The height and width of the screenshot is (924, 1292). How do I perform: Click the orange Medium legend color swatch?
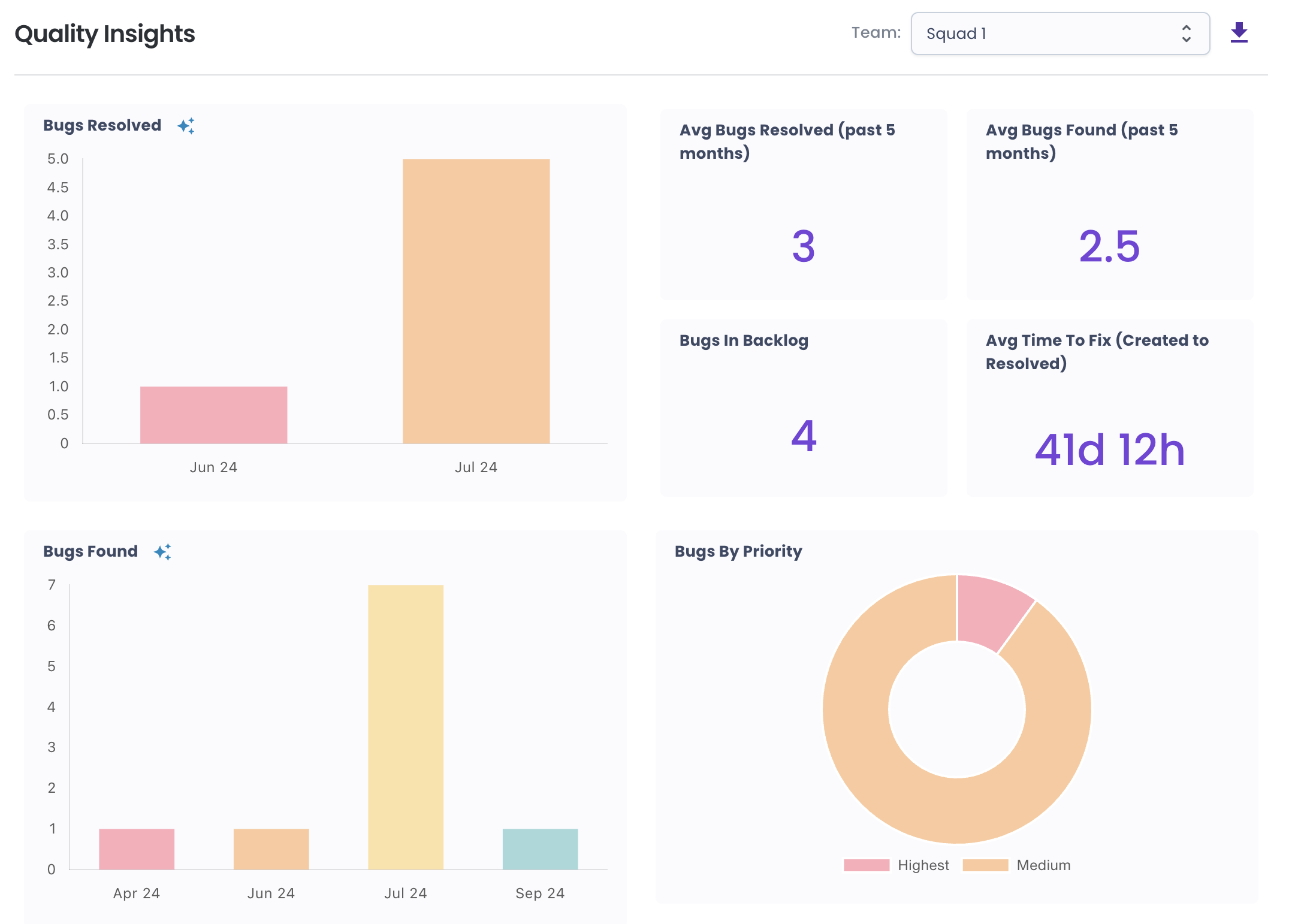click(x=985, y=865)
